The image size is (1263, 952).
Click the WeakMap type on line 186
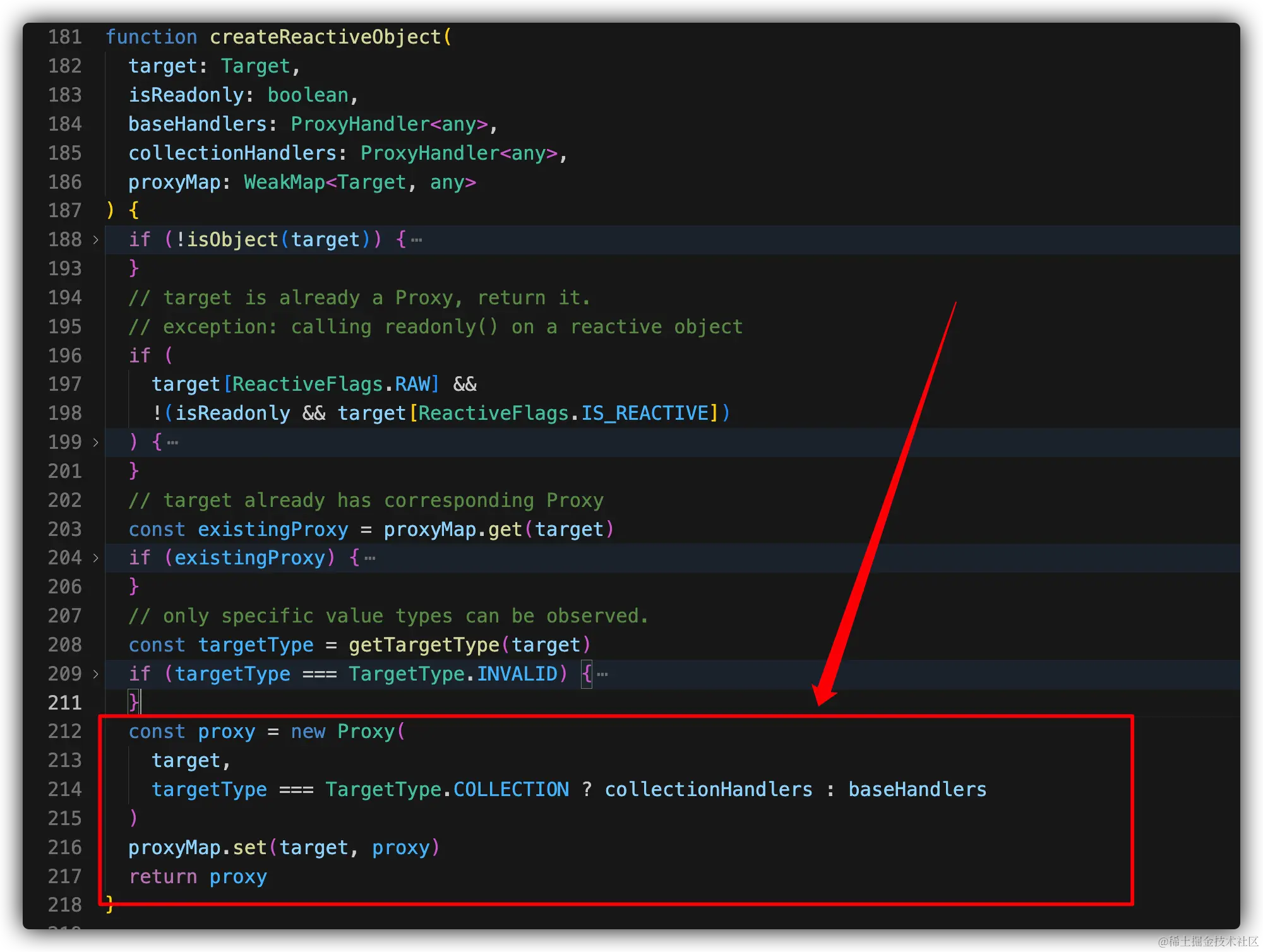click(x=284, y=182)
